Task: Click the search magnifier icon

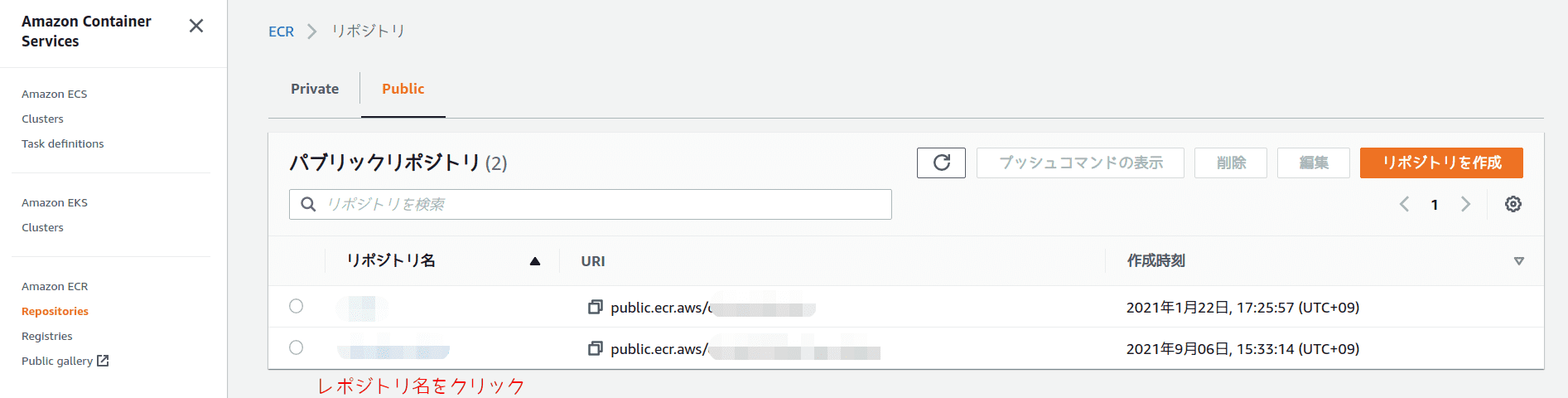Action: click(308, 204)
